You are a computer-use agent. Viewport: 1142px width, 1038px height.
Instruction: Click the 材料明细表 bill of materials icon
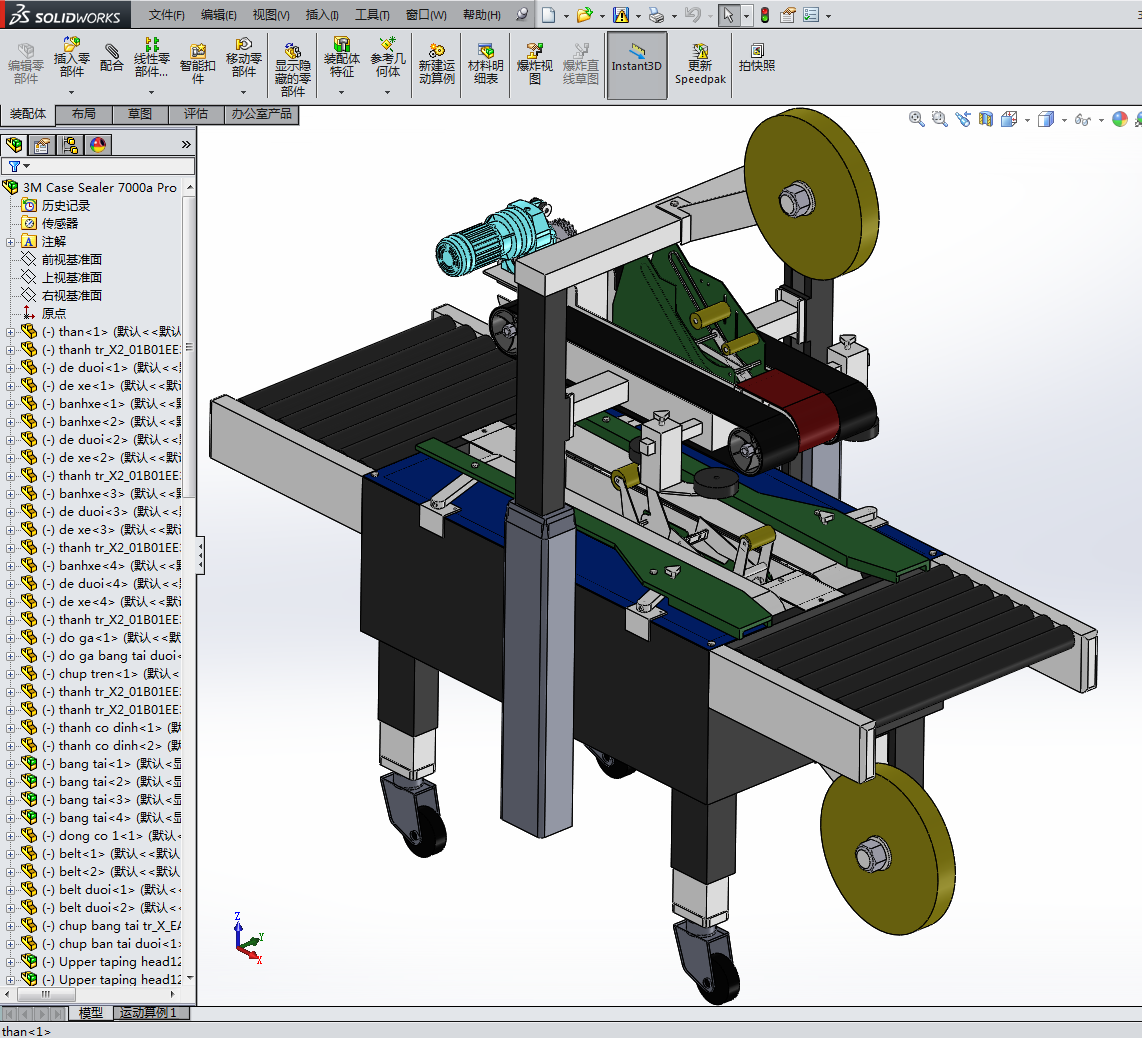(x=486, y=63)
